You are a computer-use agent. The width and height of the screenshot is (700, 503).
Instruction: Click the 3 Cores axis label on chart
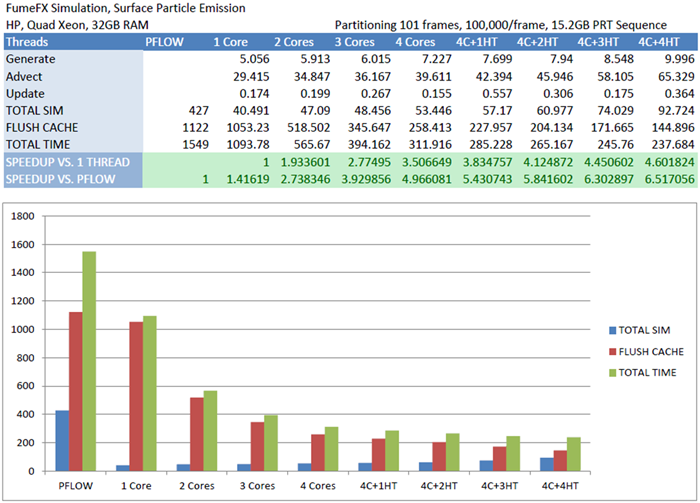tap(257, 486)
